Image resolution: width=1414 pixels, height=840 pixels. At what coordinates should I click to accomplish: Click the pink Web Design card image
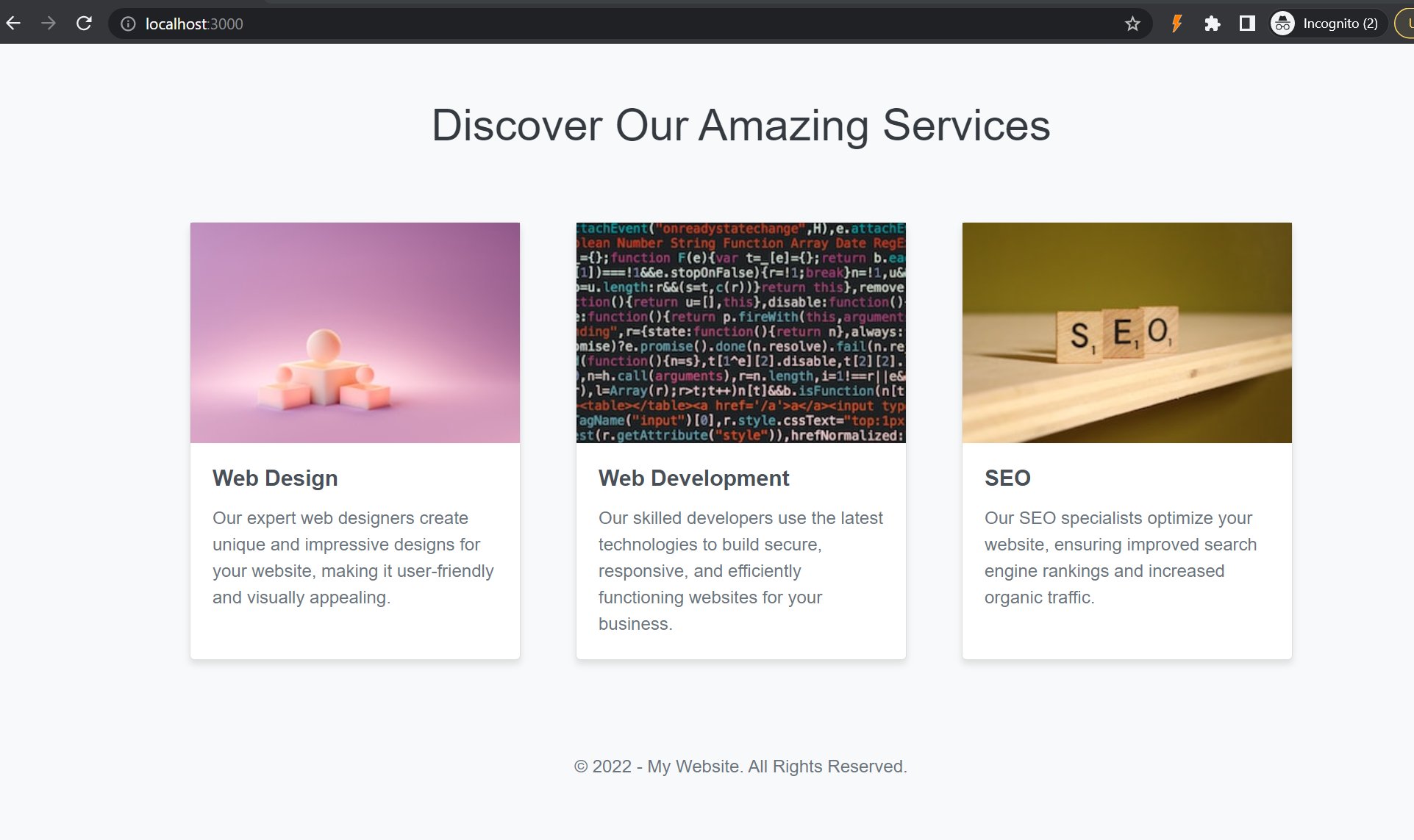pos(354,332)
